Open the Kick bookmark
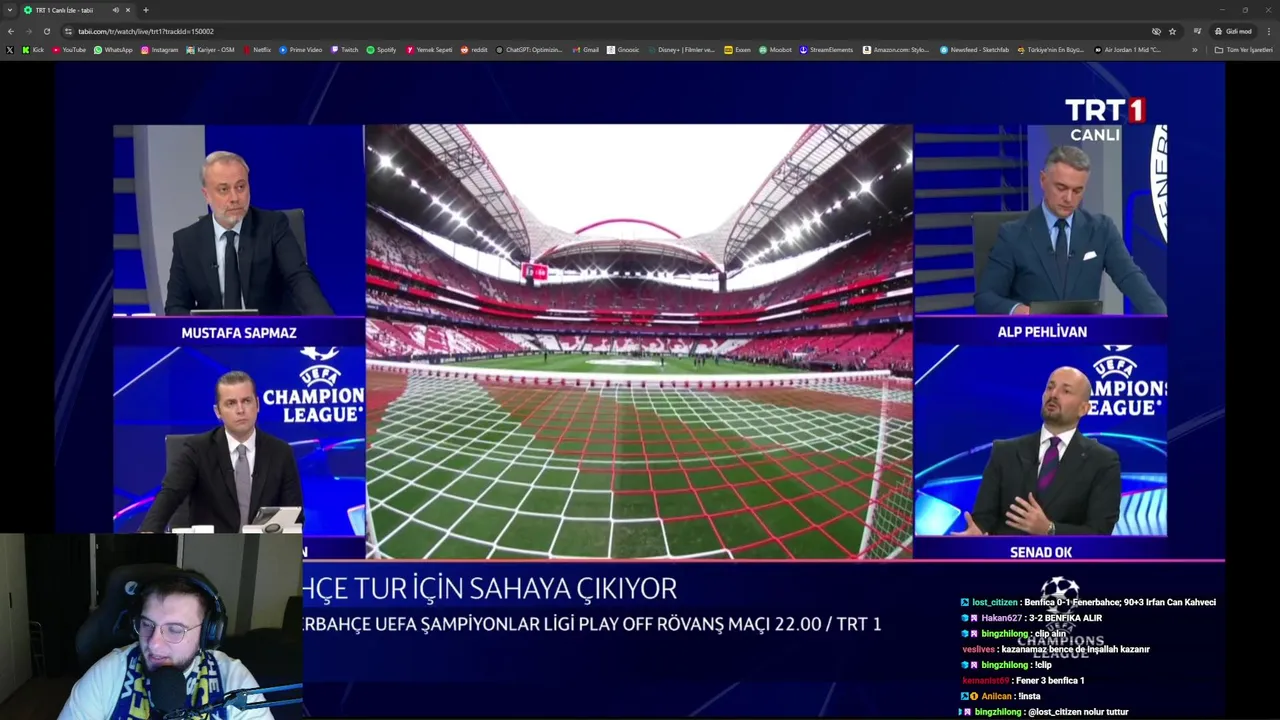Screen dimensions: 1280x720 33,50
